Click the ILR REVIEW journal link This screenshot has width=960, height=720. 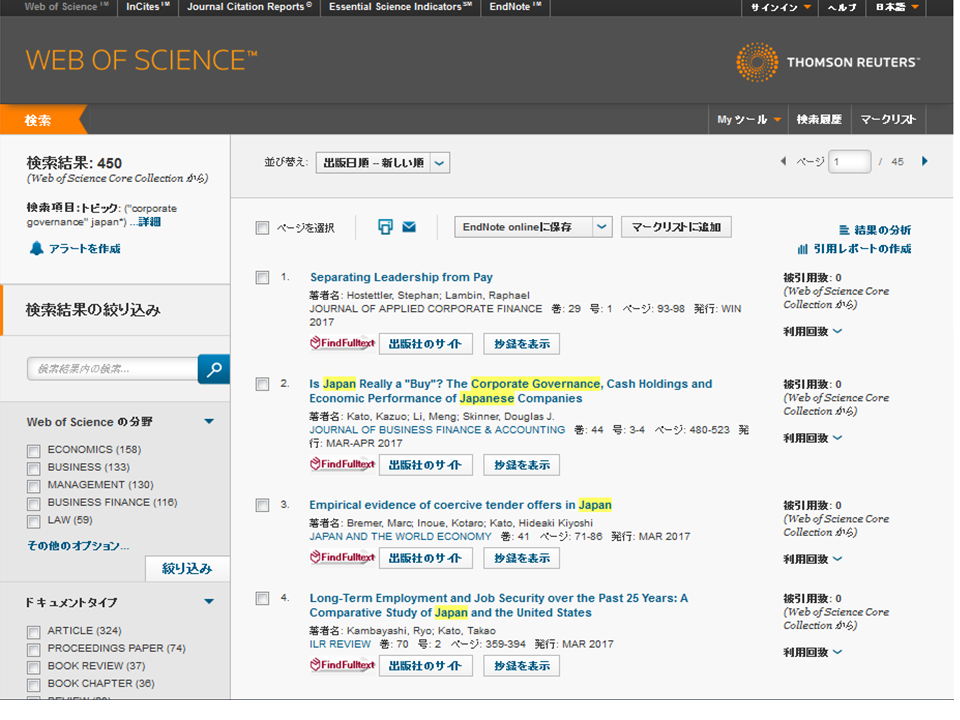tap(340, 644)
